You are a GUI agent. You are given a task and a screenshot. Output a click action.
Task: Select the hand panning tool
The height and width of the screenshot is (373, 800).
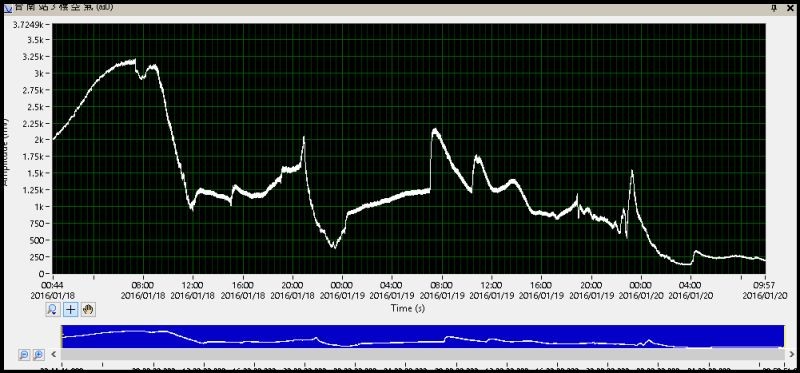pos(88,309)
